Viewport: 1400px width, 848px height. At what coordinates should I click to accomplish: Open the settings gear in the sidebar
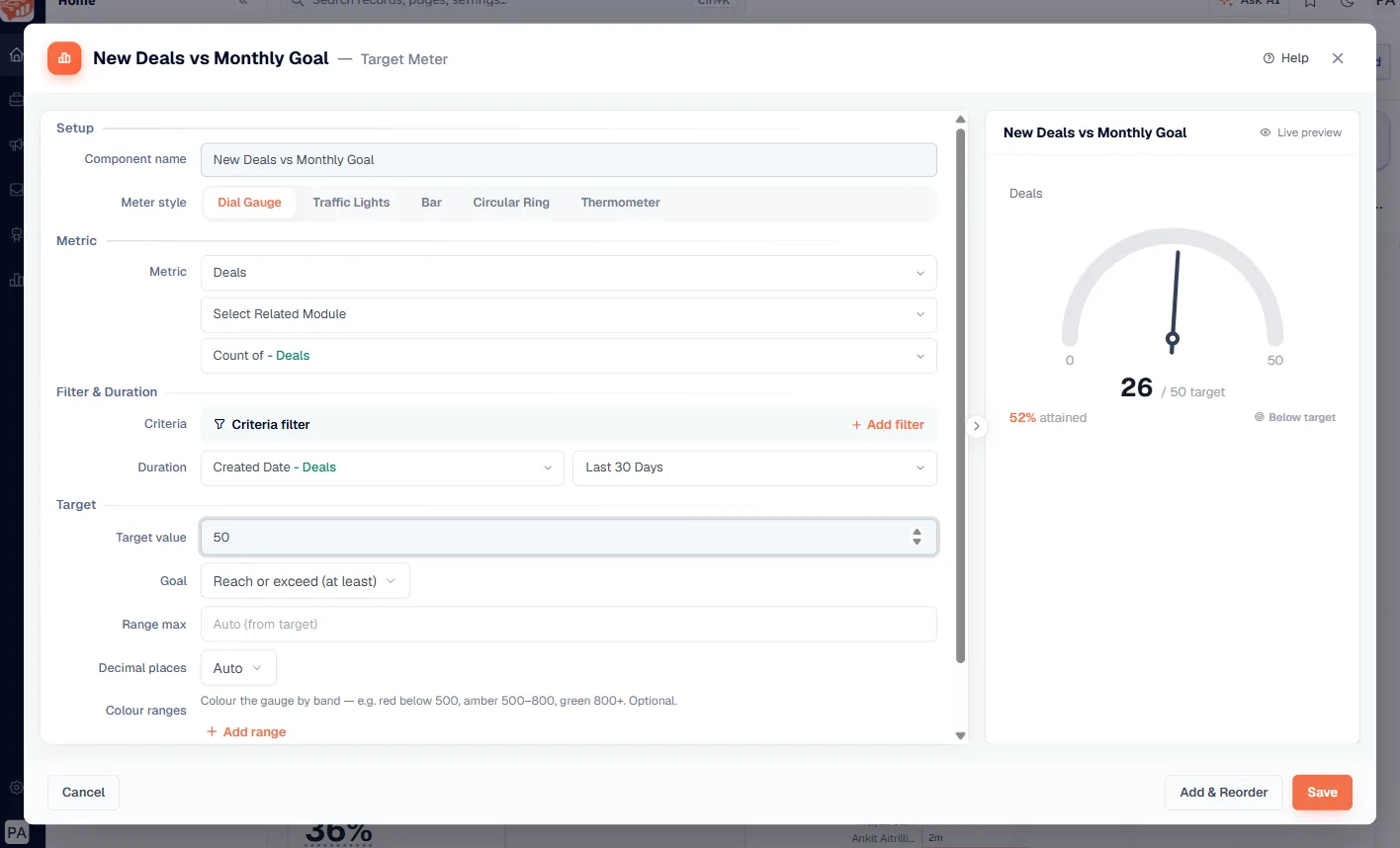point(16,788)
